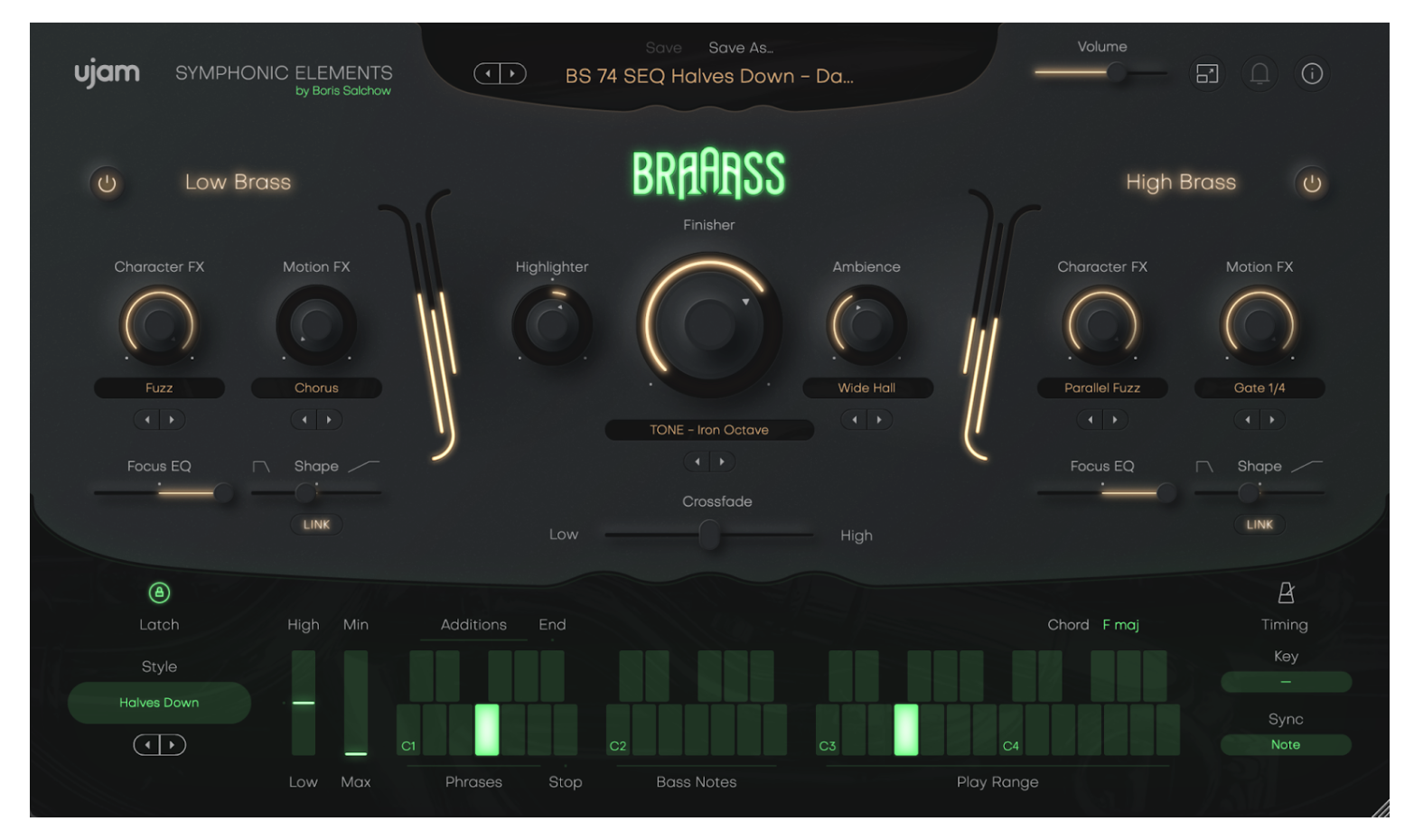Open the Chorus Motion FX dropdown
This screenshot has width=1414, height=840.
point(316,387)
